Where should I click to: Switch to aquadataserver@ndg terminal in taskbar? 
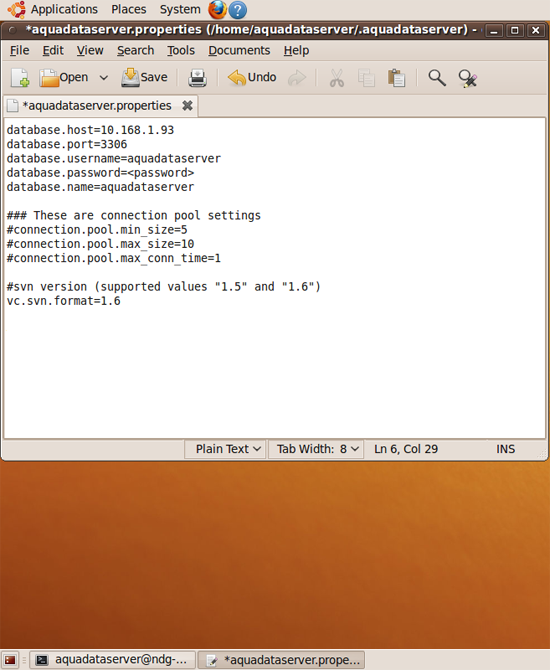pyautogui.click(x=112, y=660)
